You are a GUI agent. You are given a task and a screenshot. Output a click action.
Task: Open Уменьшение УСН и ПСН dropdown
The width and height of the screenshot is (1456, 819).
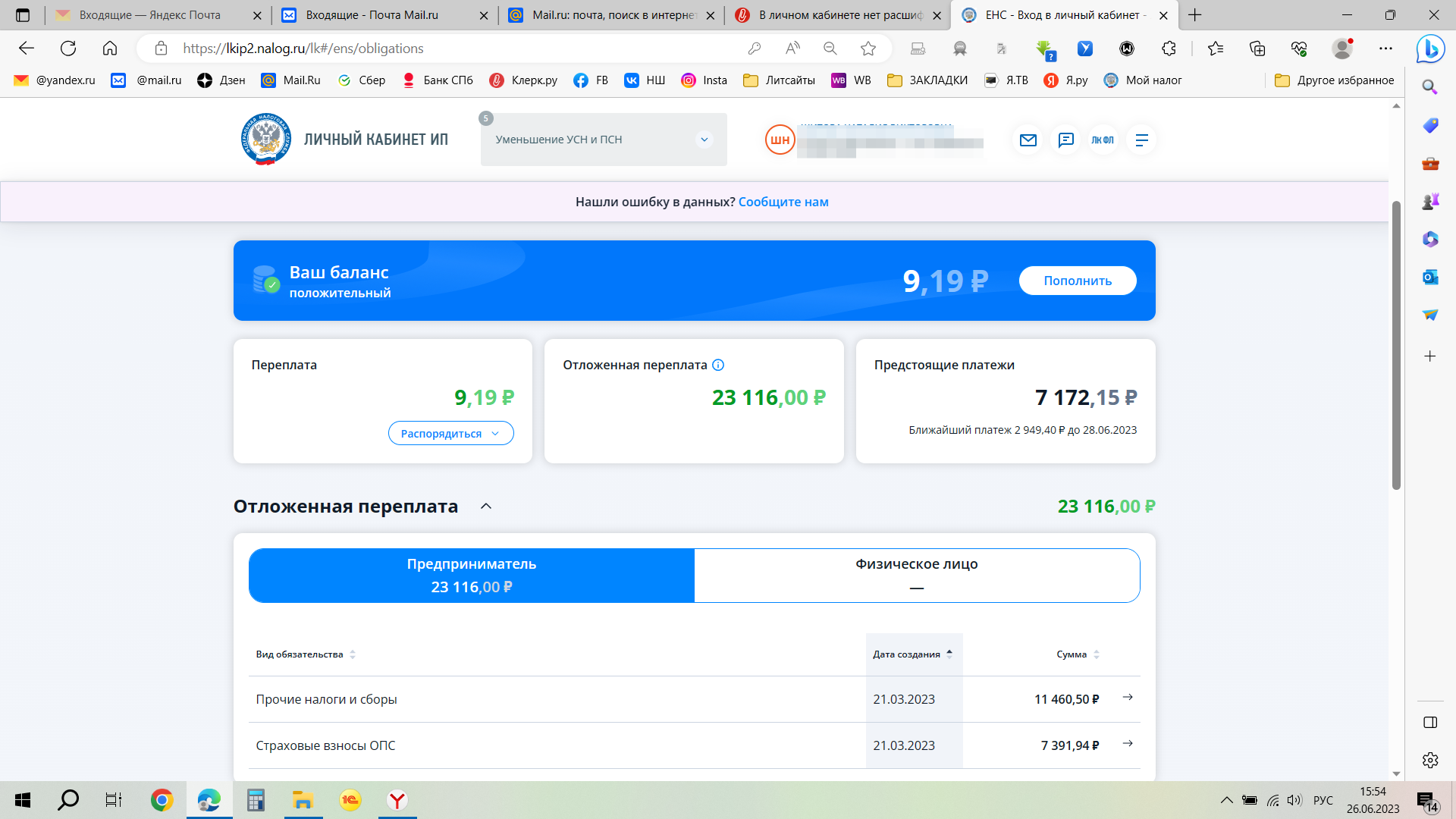pyautogui.click(x=603, y=140)
